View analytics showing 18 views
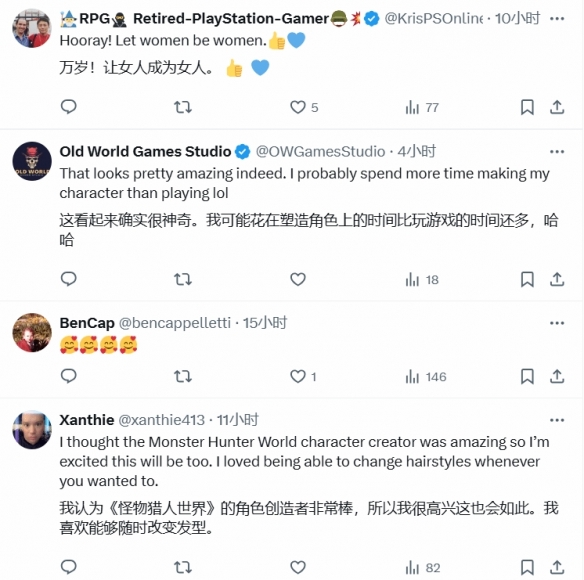This screenshot has width=584, height=580. [422, 280]
